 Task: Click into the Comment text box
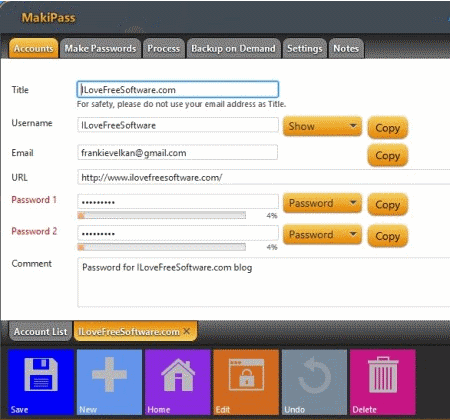coord(263,282)
